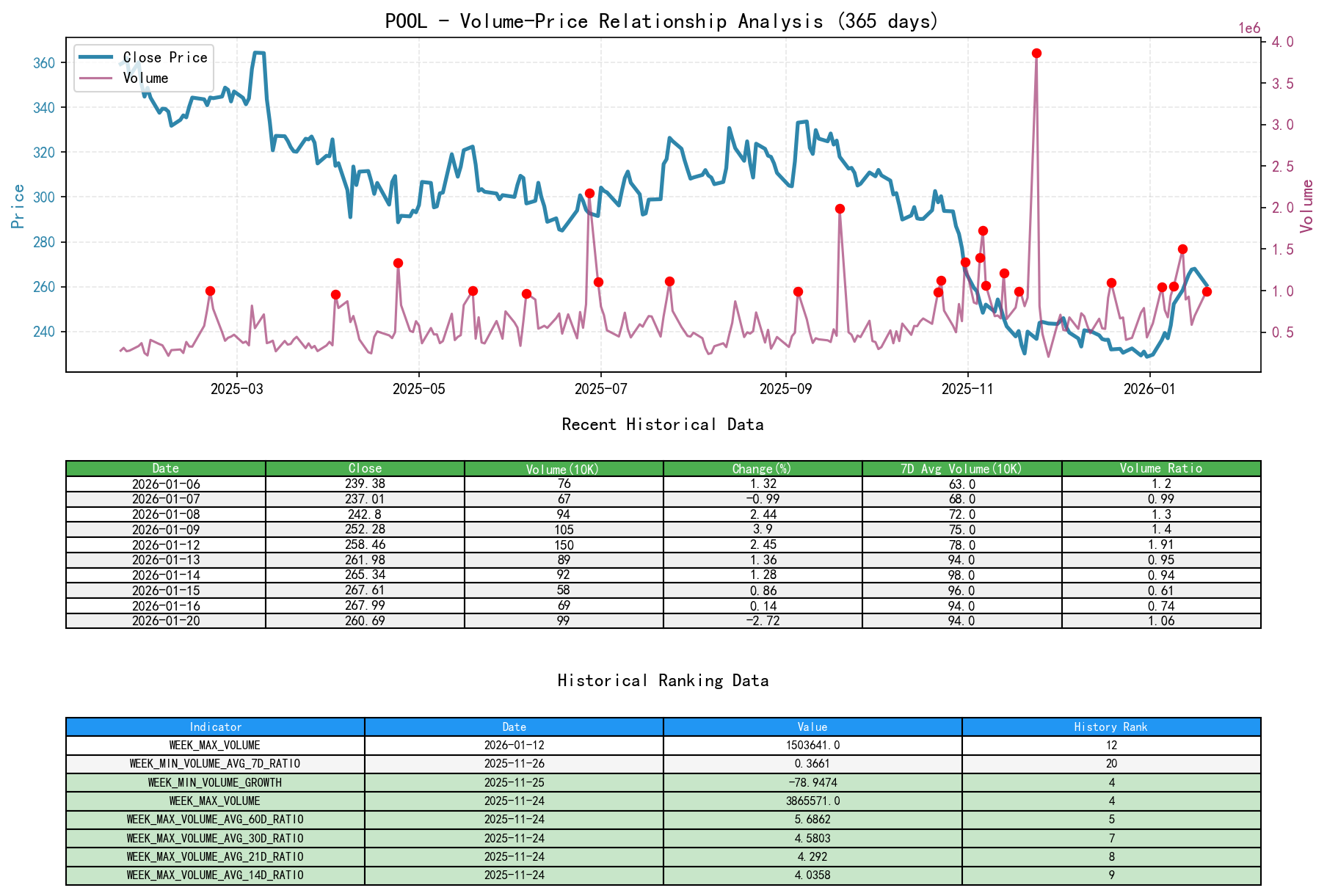Click the red marker near the 2026-01 volume rise
Screen dimensions: 1327x896
[x=1182, y=249]
